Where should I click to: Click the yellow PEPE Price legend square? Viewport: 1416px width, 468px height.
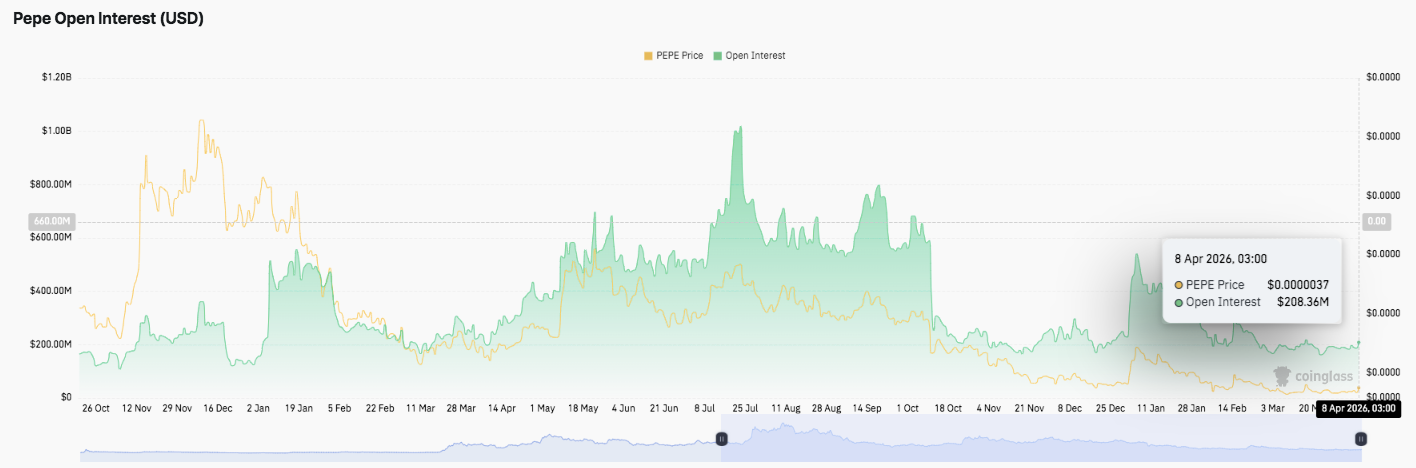[x=648, y=56]
